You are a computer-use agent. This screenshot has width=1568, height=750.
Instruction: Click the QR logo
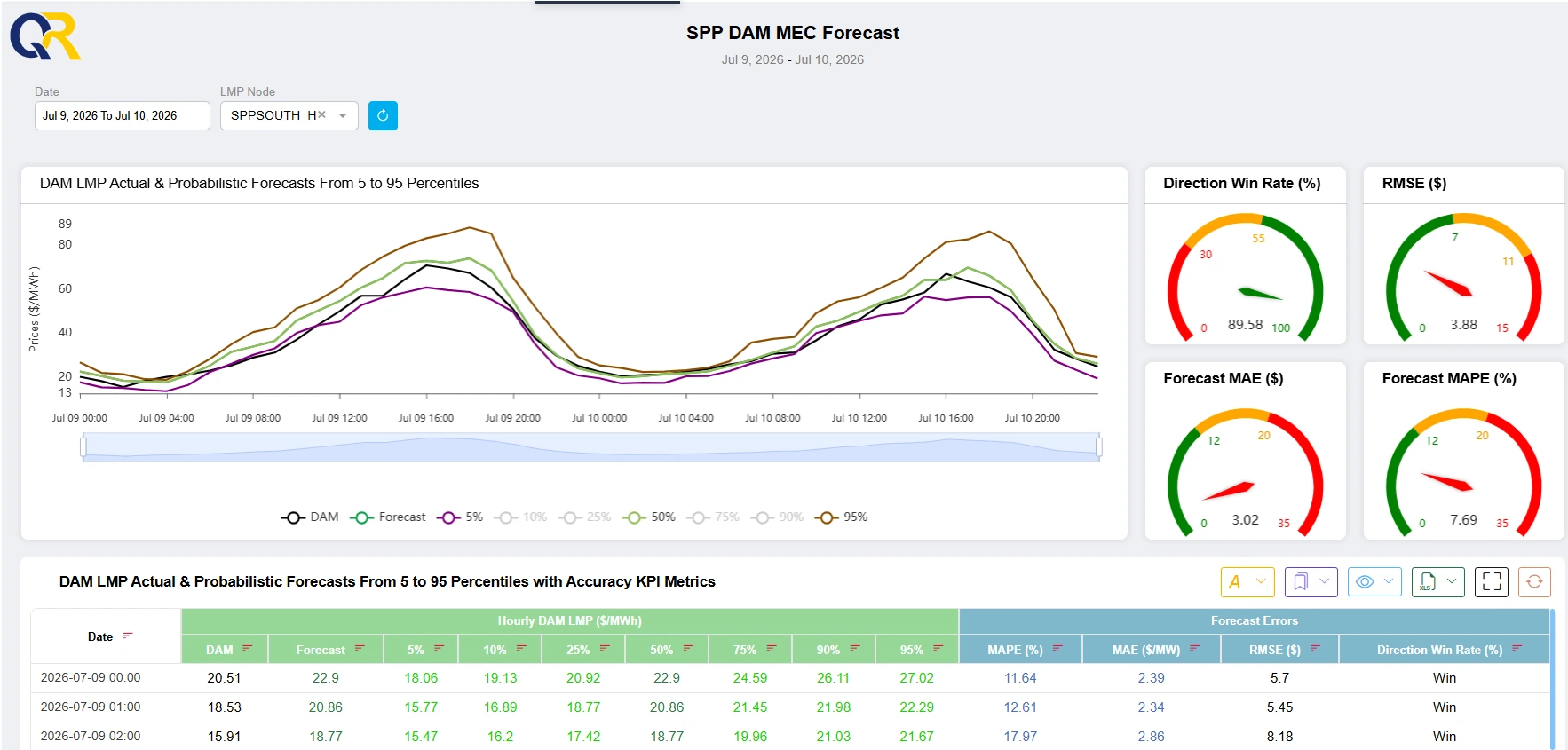(45, 36)
